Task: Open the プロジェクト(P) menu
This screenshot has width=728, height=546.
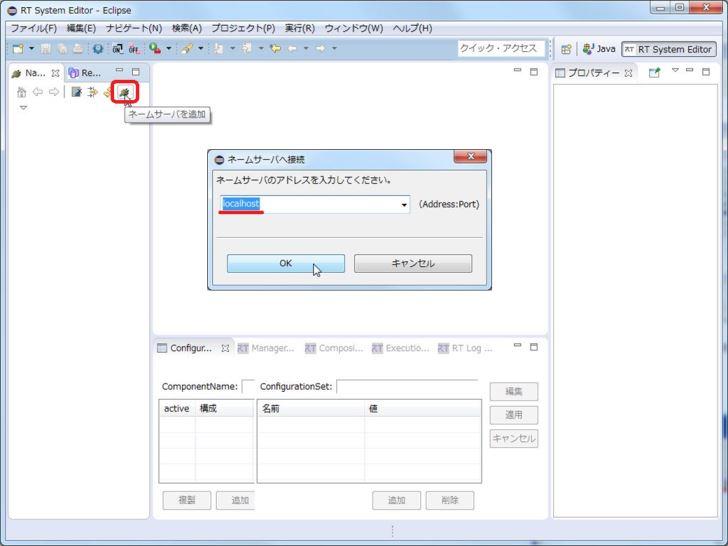Action: (243, 28)
